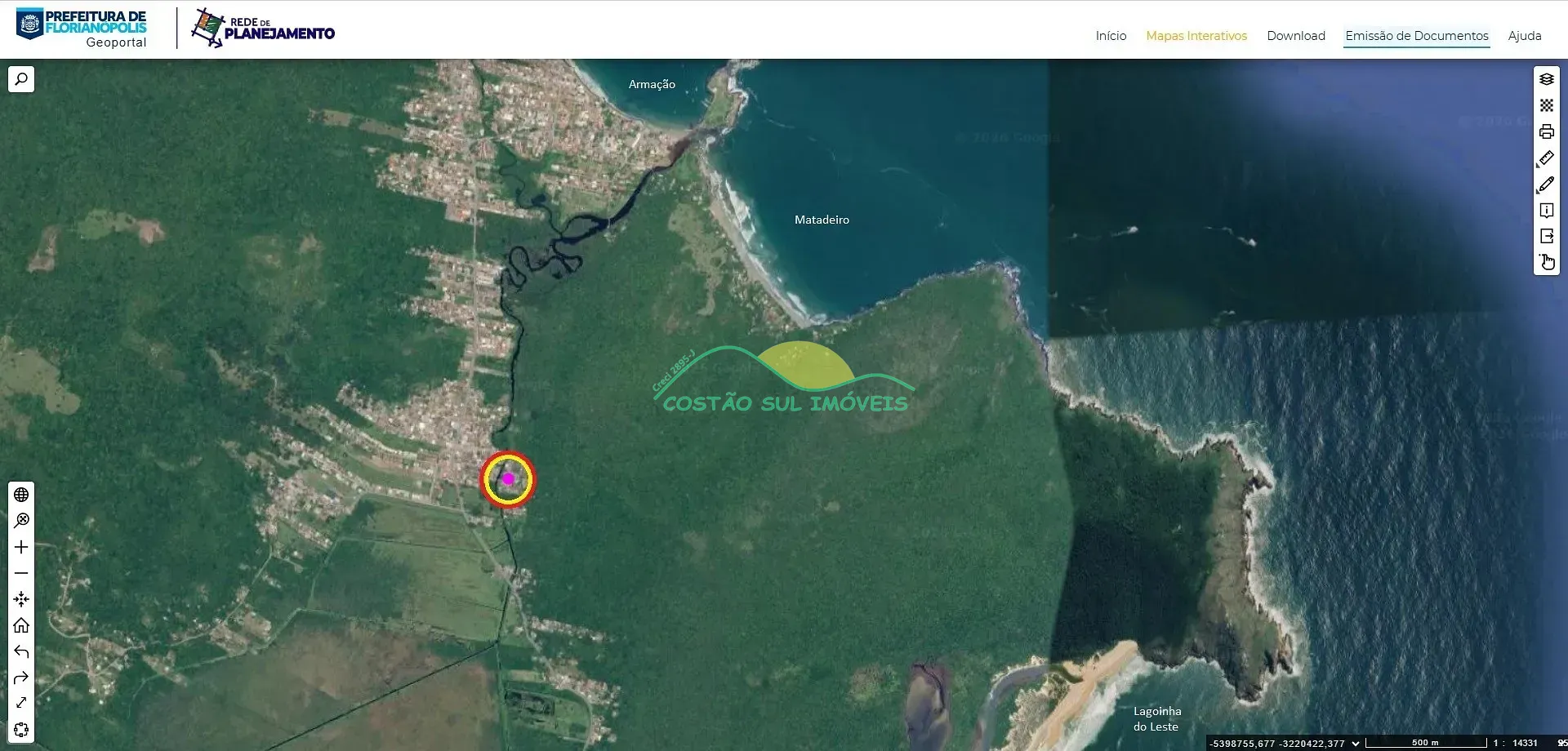The height and width of the screenshot is (751, 1568).
Task: Click the cursor coordinates readout
Action: coord(1277,744)
